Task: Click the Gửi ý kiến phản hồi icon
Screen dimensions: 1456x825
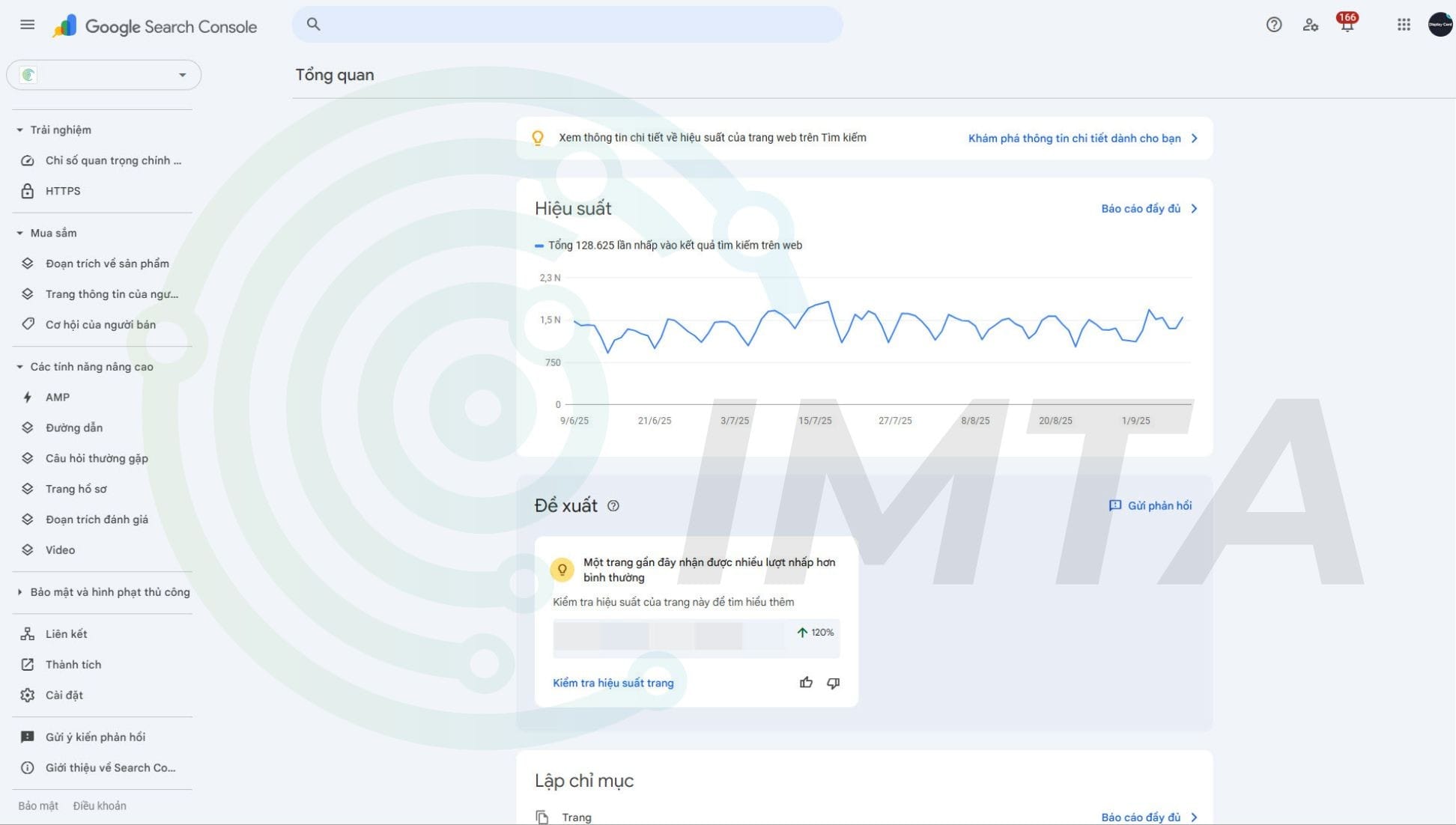Action: coord(27,737)
